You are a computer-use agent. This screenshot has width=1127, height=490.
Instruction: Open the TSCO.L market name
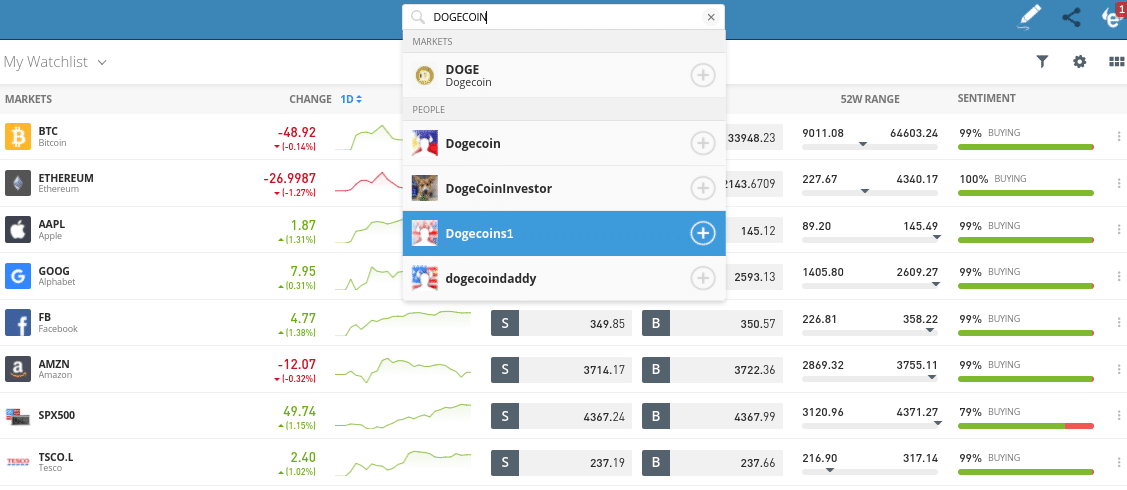(56, 456)
